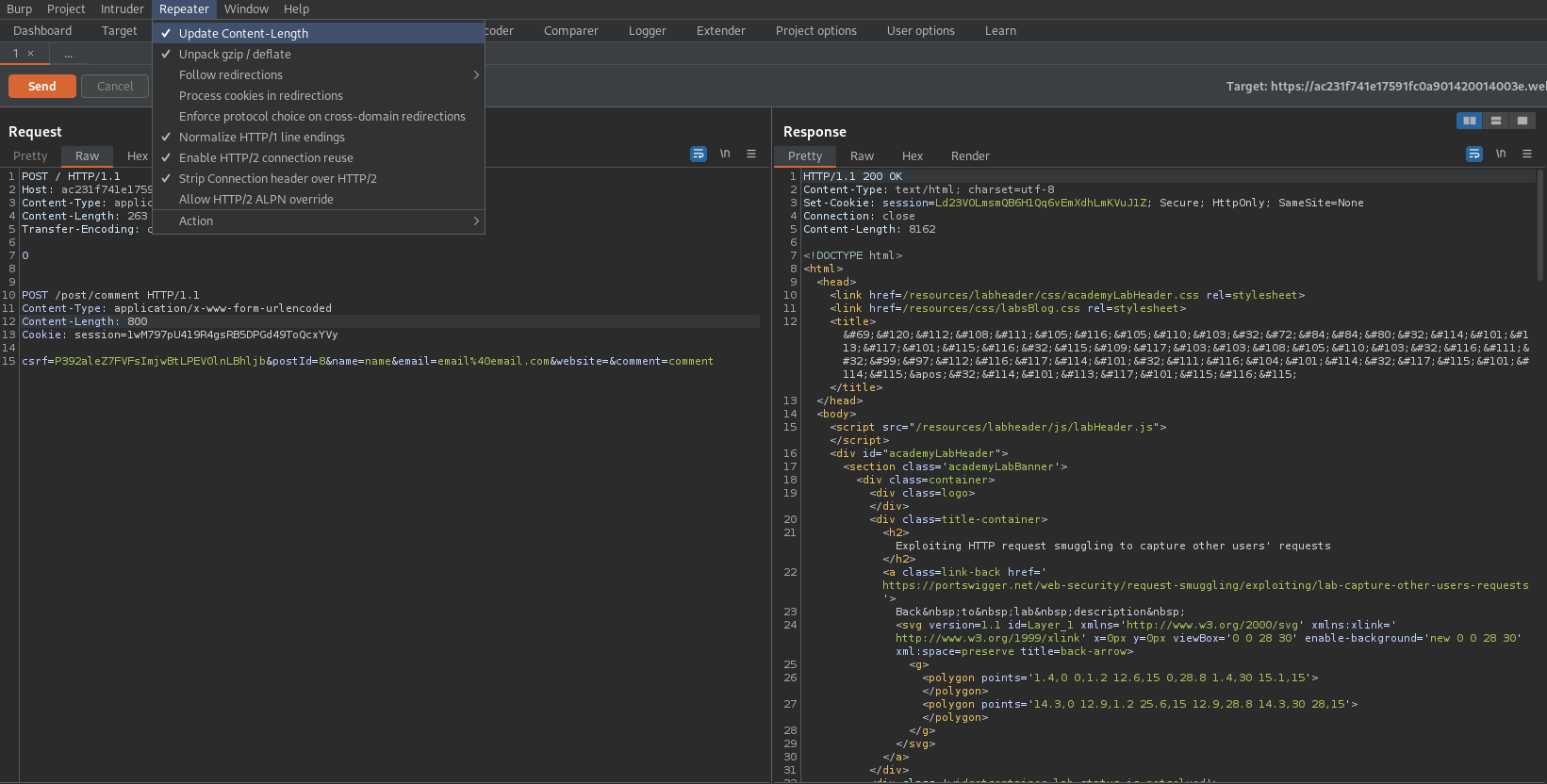Click the Target URL label
The height and width of the screenshot is (784, 1547).
coord(1386,86)
